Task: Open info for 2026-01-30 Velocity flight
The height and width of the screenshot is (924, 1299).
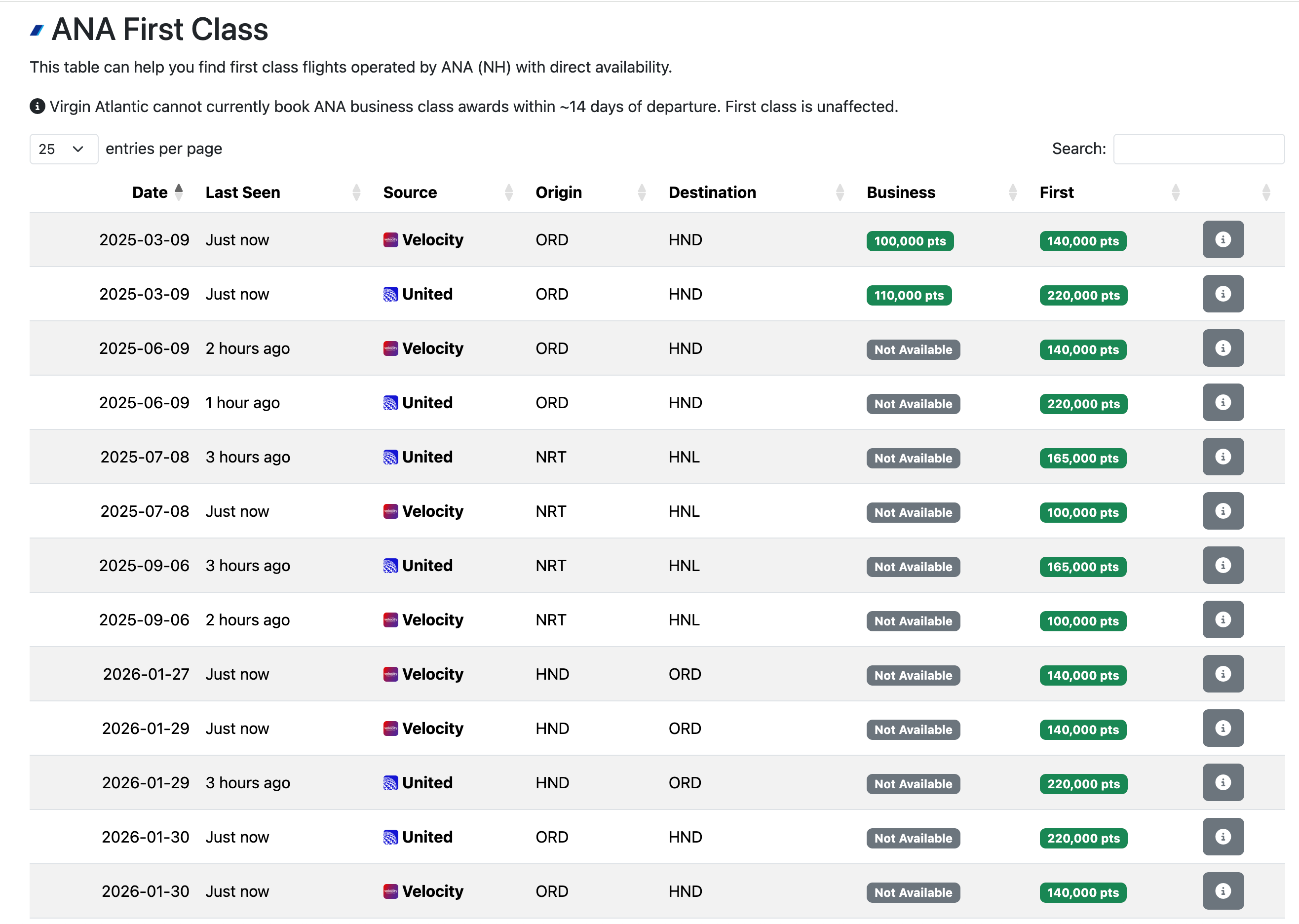Action: click(x=1223, y=891)
